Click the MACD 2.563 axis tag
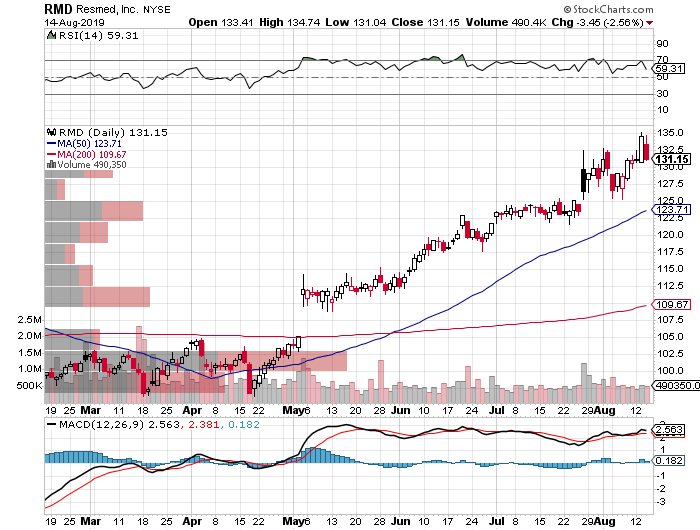Image resolution: width=700 pixels, height=530 pixels. tap(668, 430)
